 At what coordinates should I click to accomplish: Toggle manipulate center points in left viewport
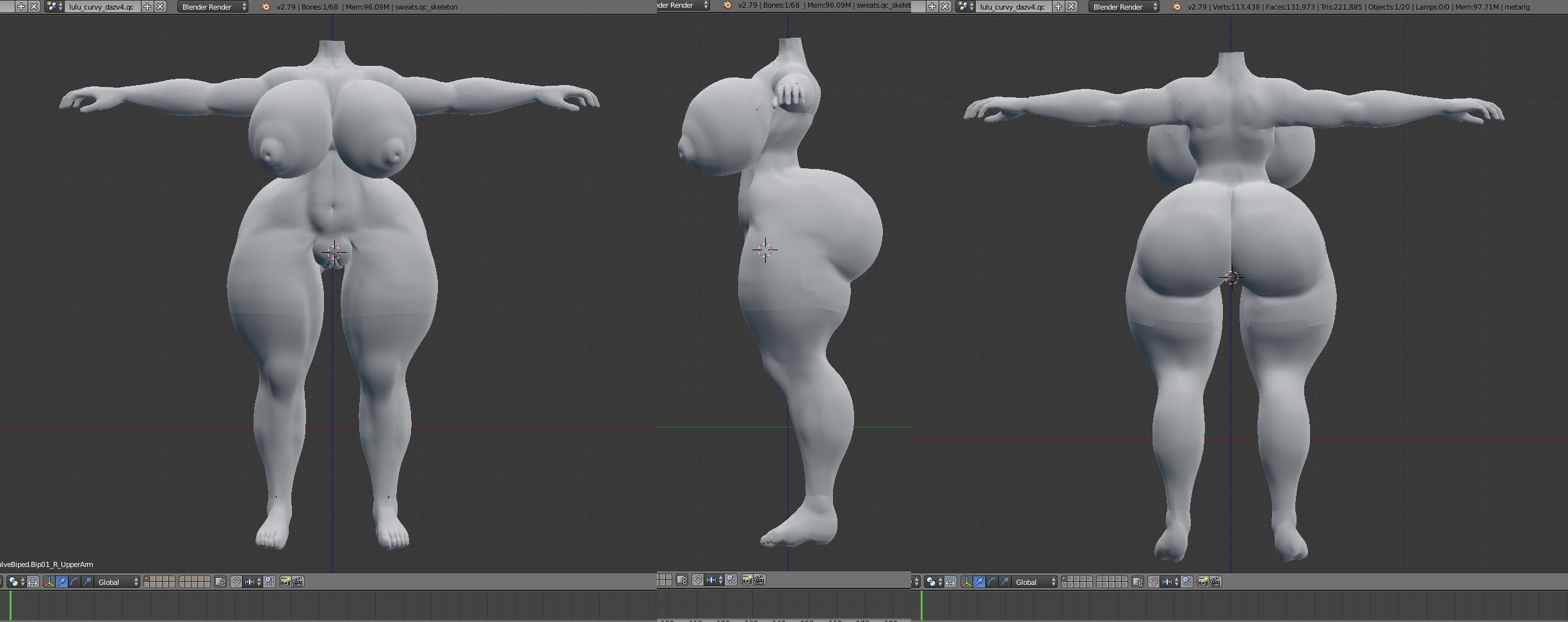tap(33, 582)
